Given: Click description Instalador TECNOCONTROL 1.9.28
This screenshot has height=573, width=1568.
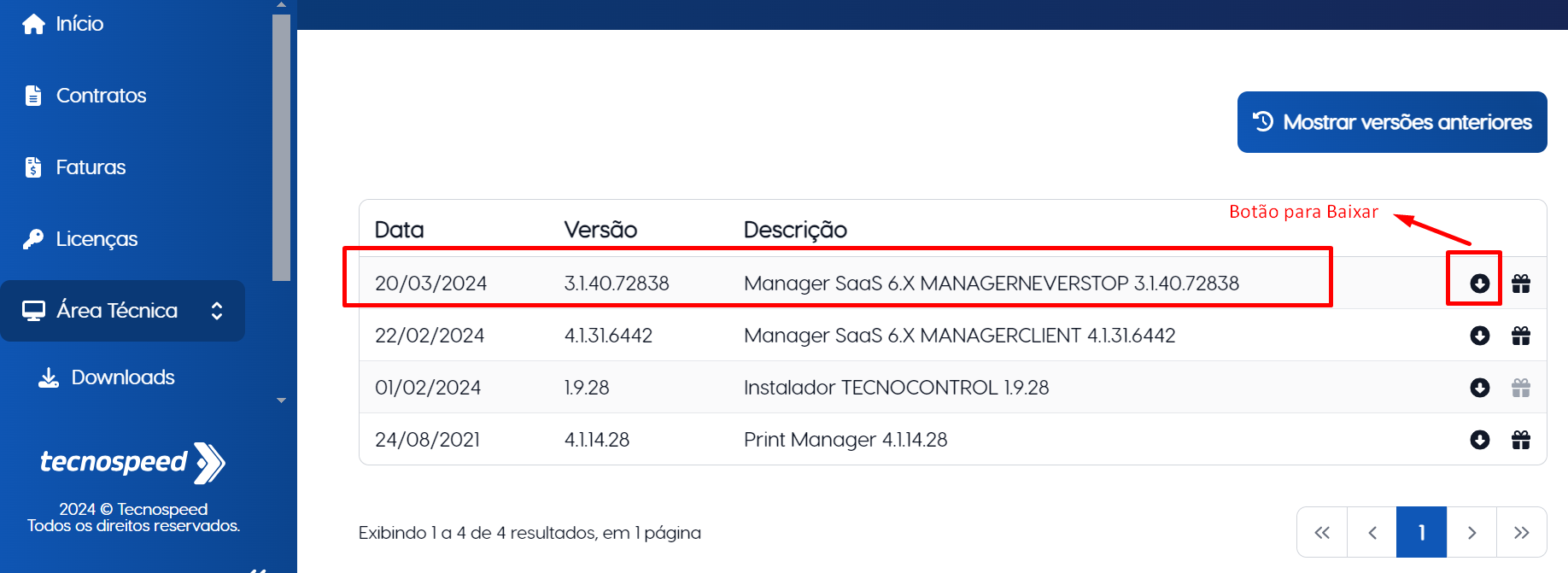Looking at the screenshot, I should pos(896,388).
